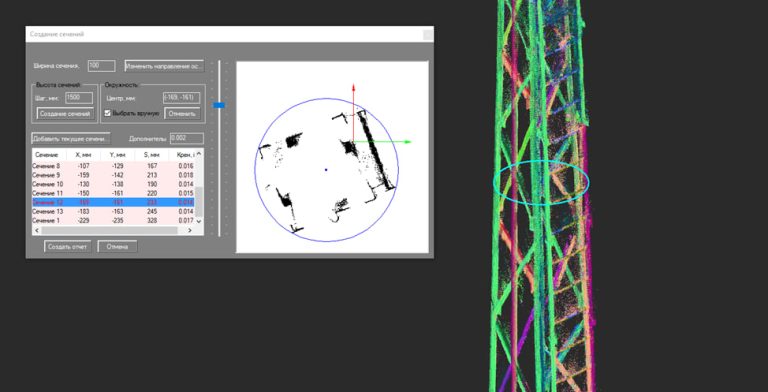768x392 pixels.
Task: Click the 'Y, мм' column header
Action: (x=118, y=155)
